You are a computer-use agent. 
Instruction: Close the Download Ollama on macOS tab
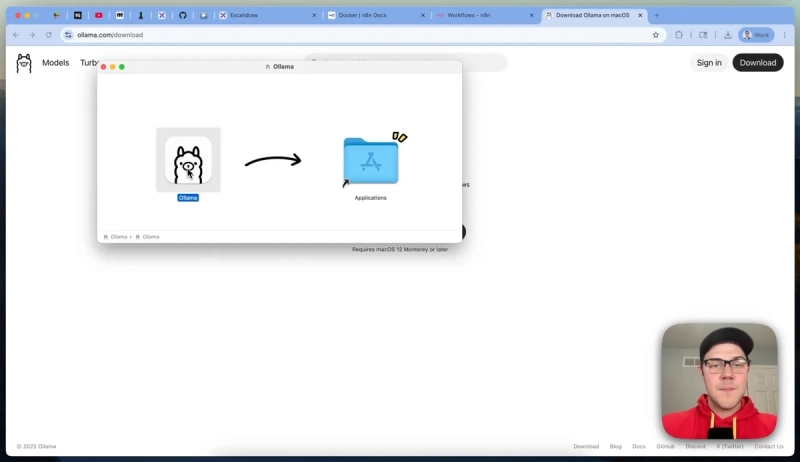[x=640, y=15]
